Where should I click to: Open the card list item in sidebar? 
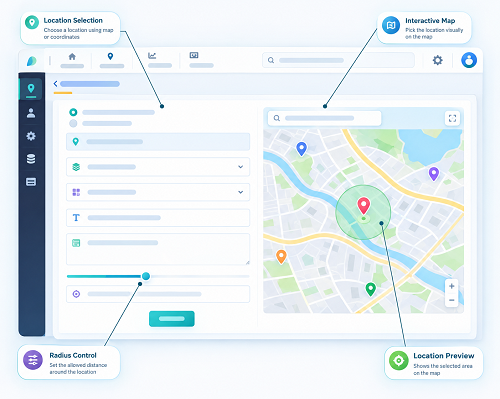[31, 182]
